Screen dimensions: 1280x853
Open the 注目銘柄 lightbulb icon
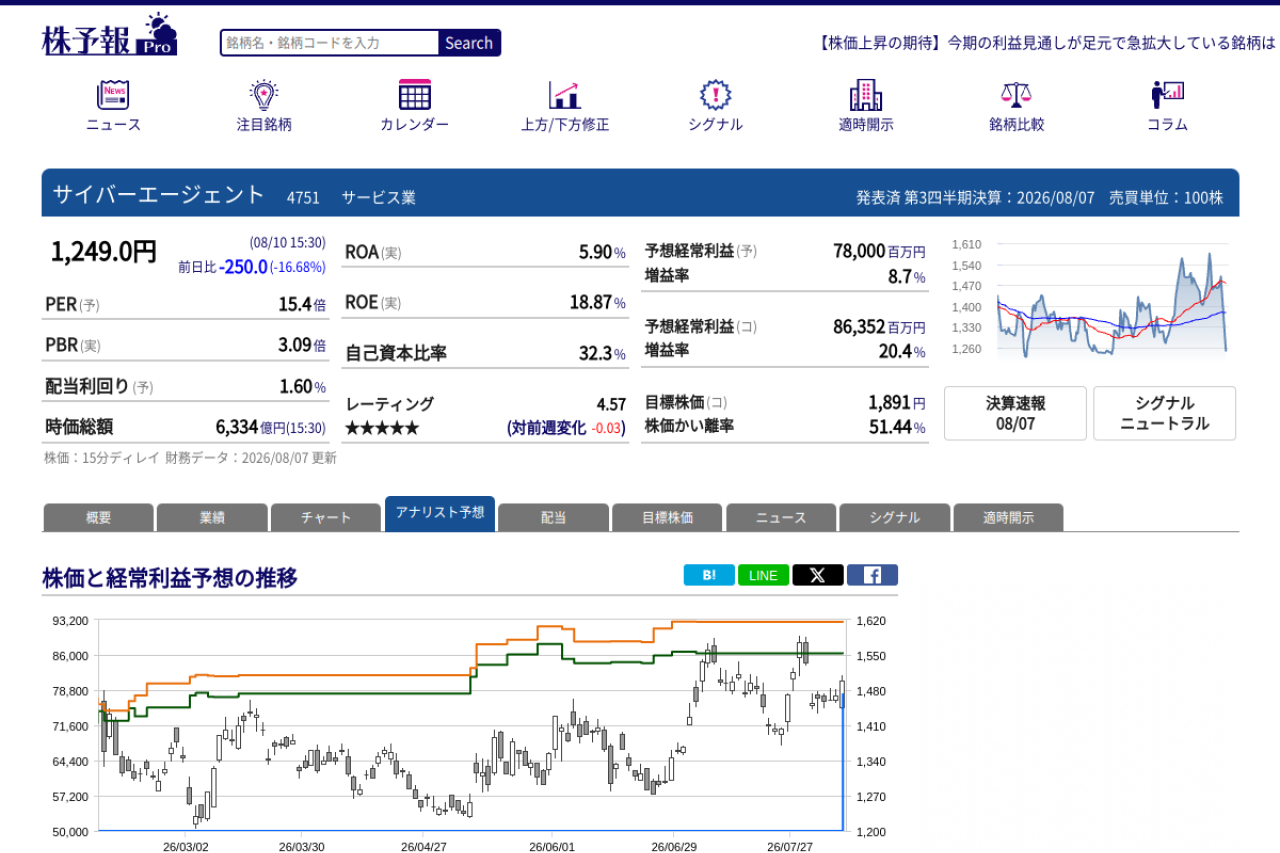click(264, 95)
